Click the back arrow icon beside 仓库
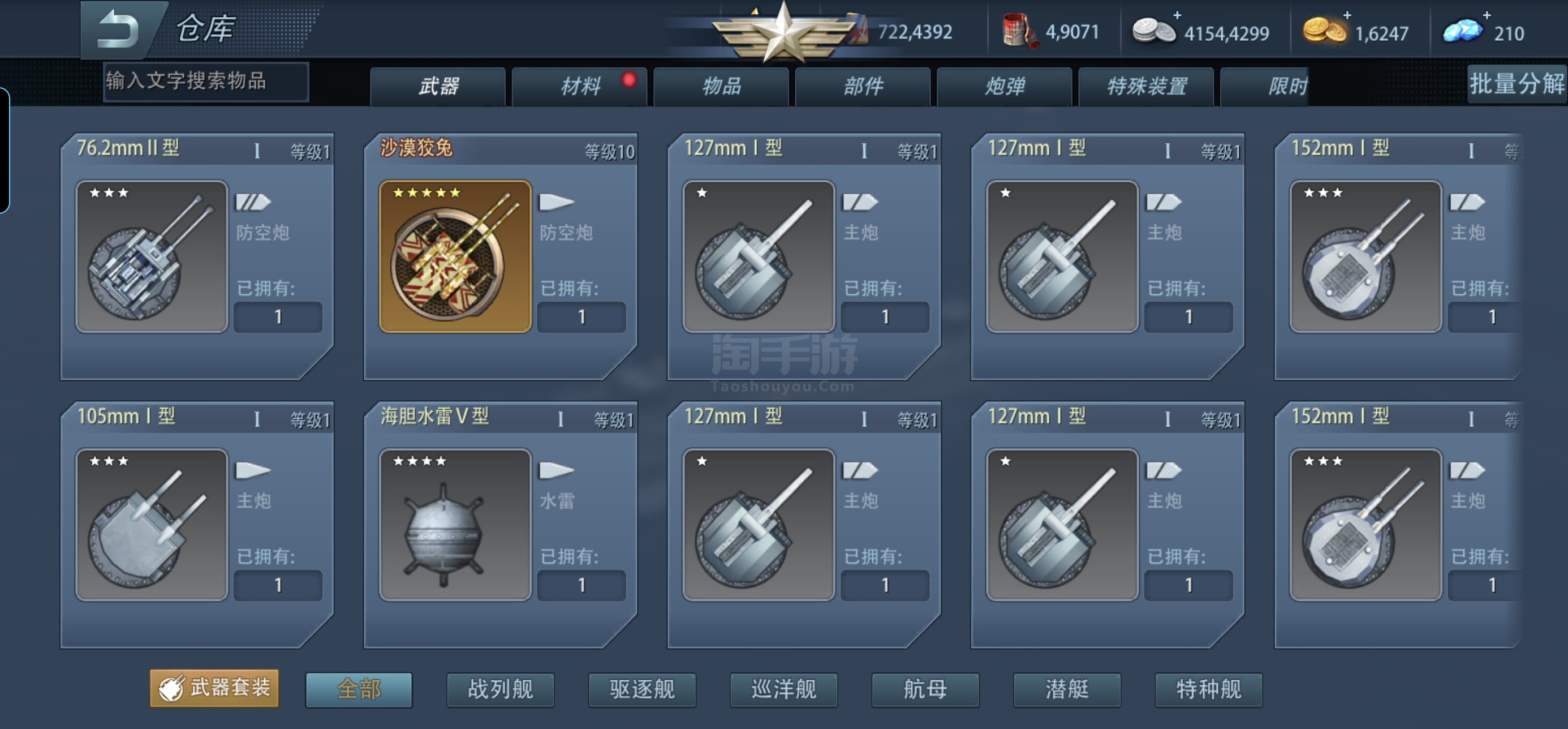This screenshot has height=729, width=1568. pyautogui.click(x=119, y=29)
